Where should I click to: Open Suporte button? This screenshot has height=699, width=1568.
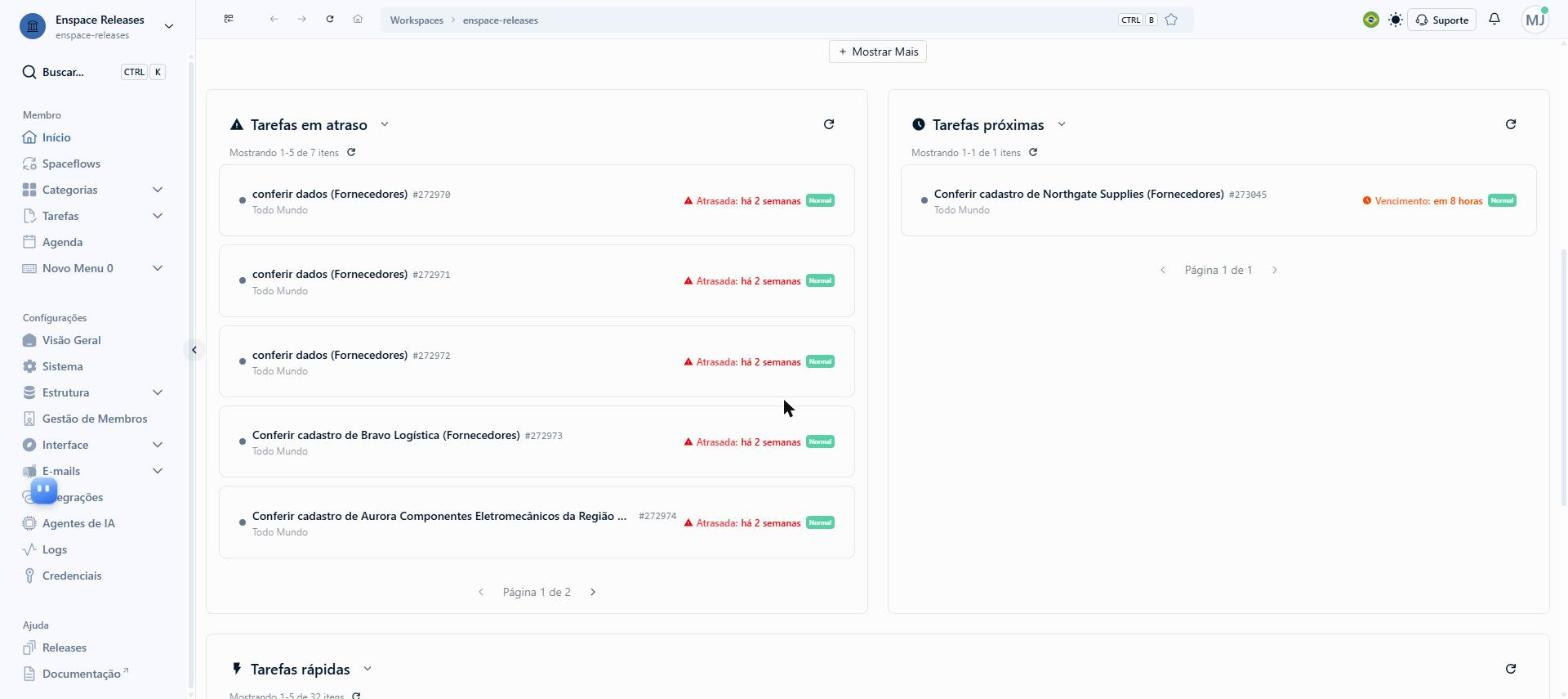pos(1442,19)
